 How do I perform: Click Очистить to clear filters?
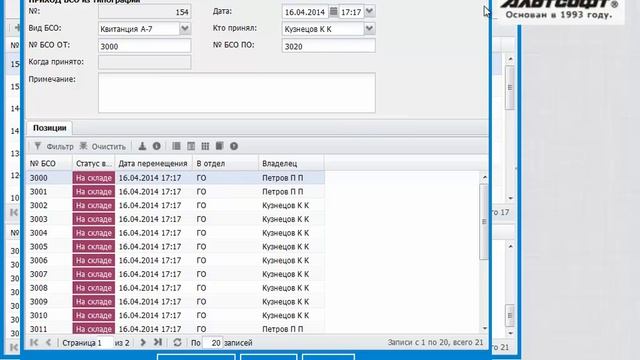[103, 147]
